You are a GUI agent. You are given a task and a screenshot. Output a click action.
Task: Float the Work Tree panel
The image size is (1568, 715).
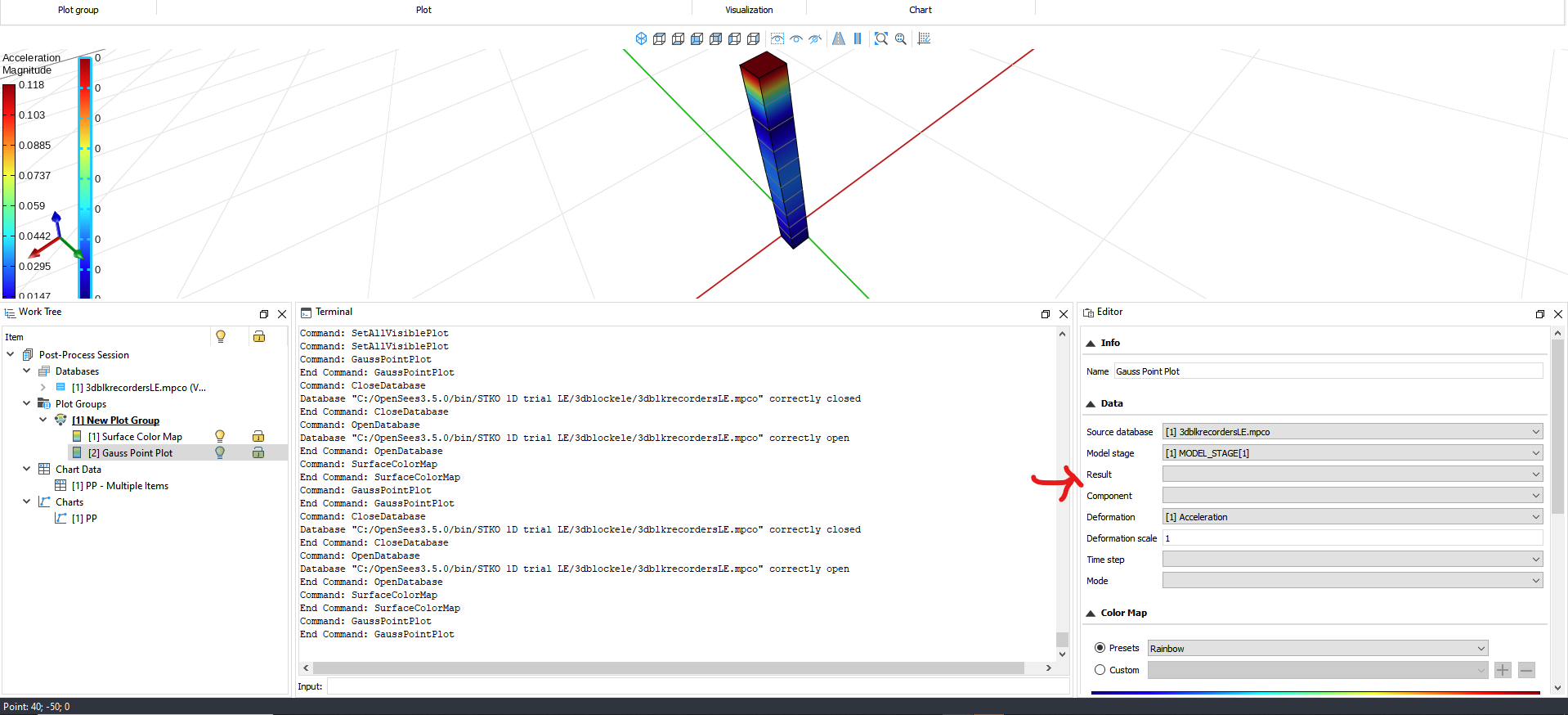click(264, 314)
